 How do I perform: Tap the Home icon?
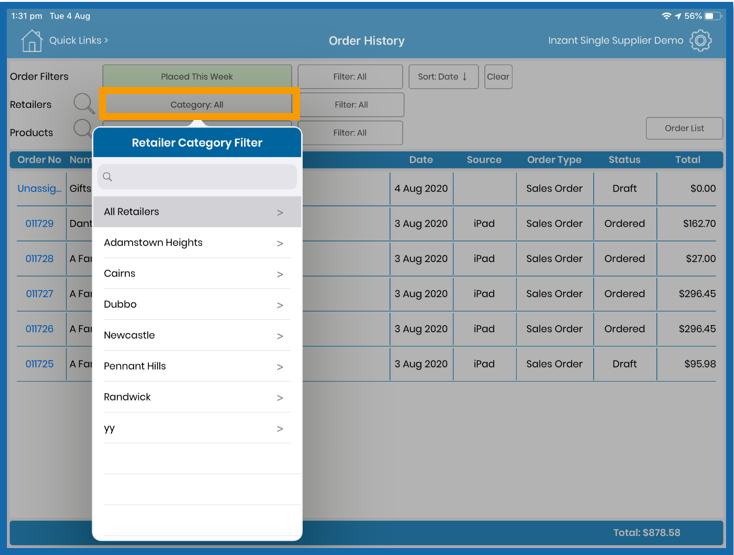(31, 41)
